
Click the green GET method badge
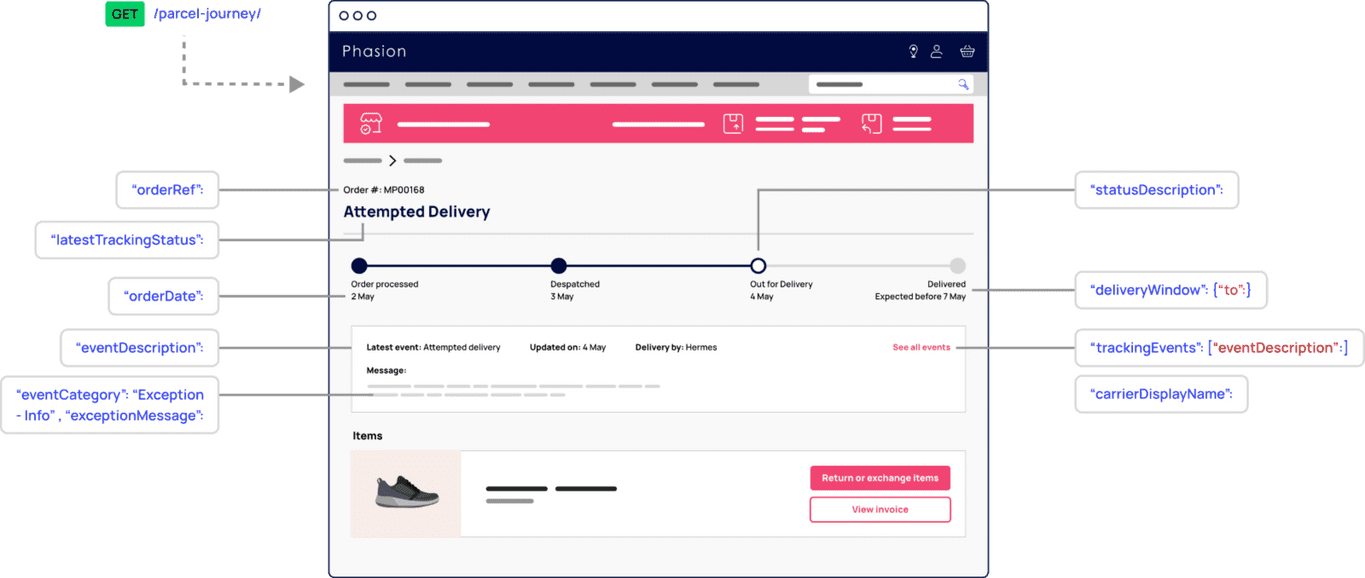125,15
